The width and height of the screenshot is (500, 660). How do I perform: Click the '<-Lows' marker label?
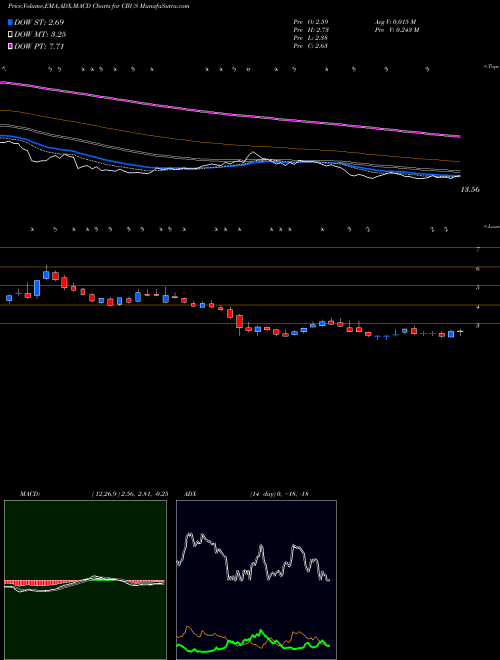[491, 226]
